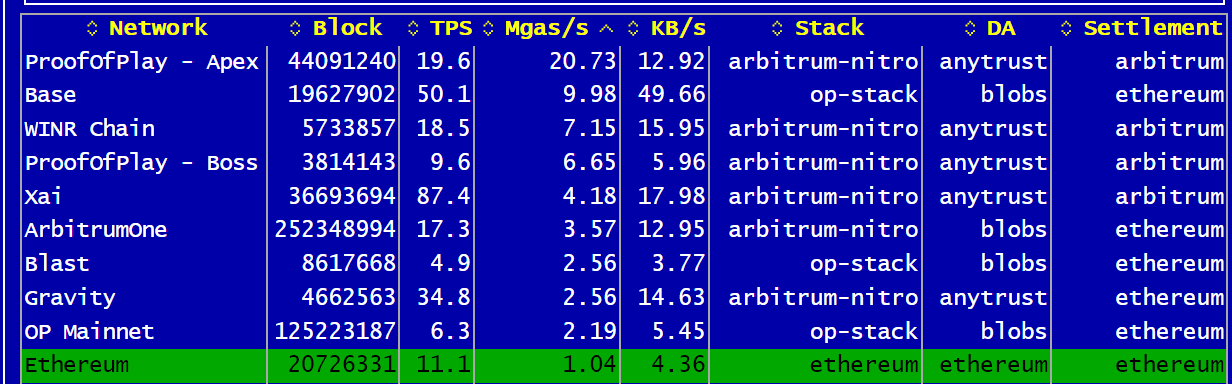The image size is (1232, 384).
Task: Click the sort arrows beside TPS header
Action: [414, 28]
